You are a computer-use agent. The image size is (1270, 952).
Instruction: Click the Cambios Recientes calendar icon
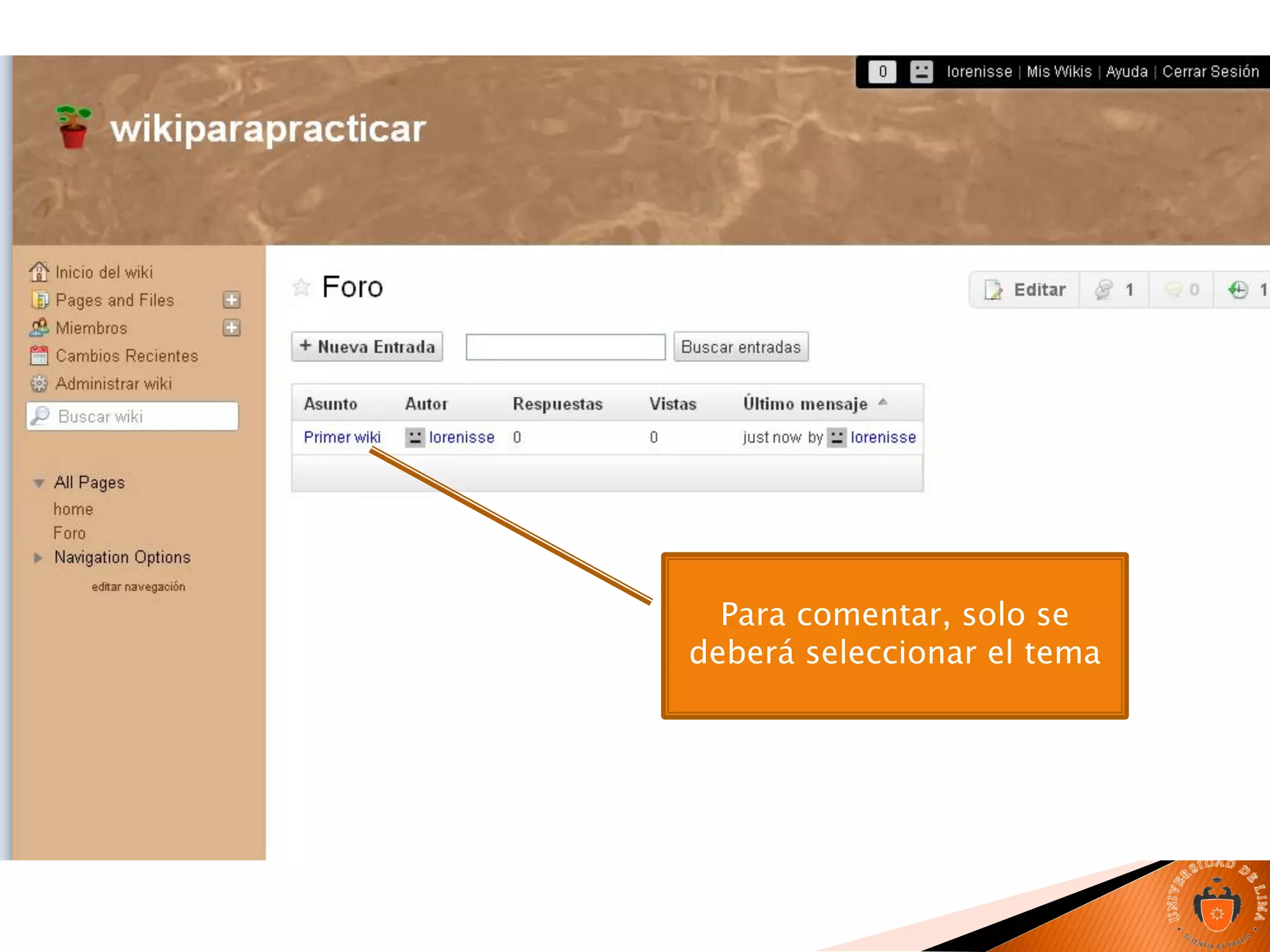[39, 356]
